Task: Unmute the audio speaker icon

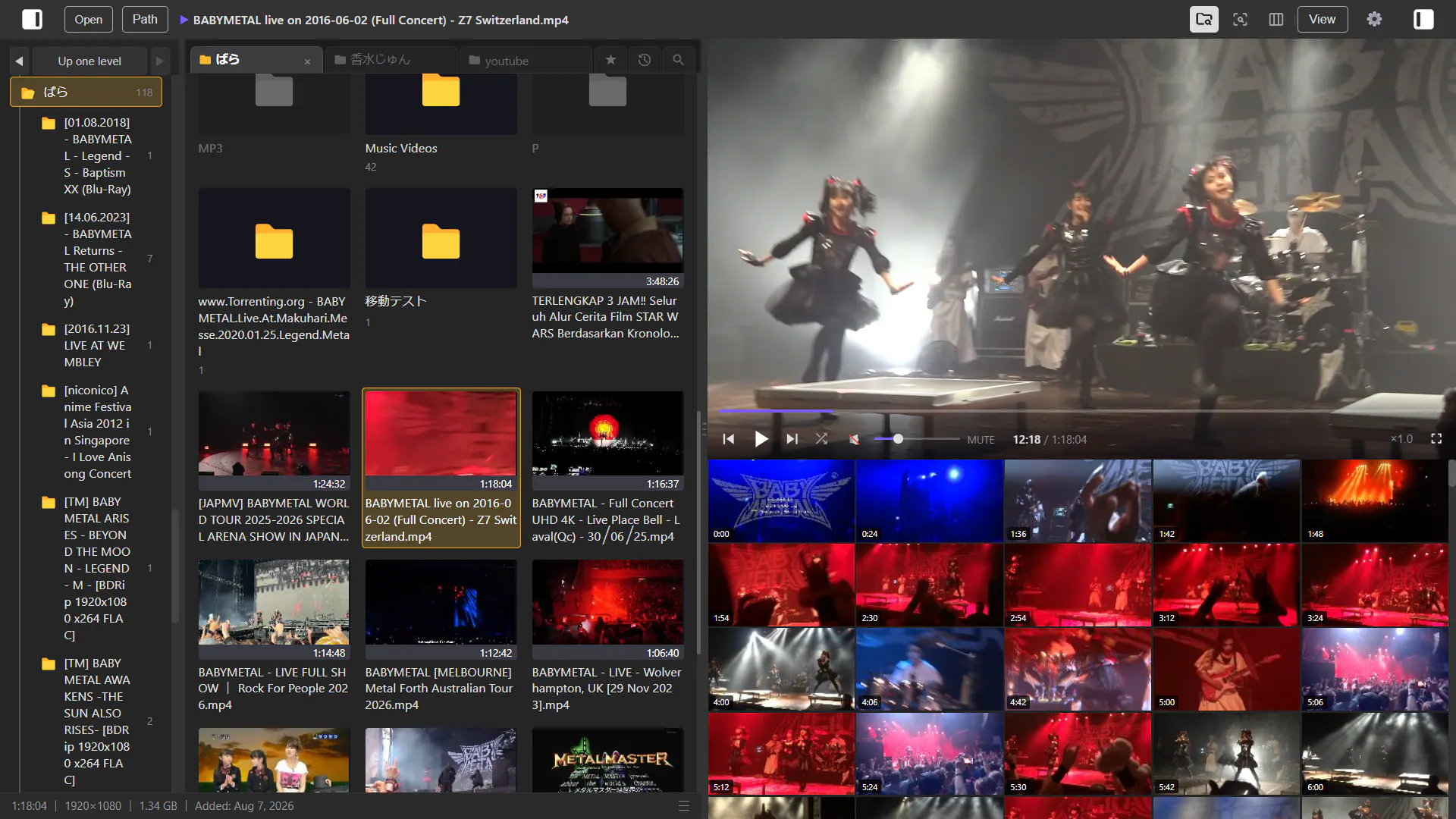Action: [855, 439]
